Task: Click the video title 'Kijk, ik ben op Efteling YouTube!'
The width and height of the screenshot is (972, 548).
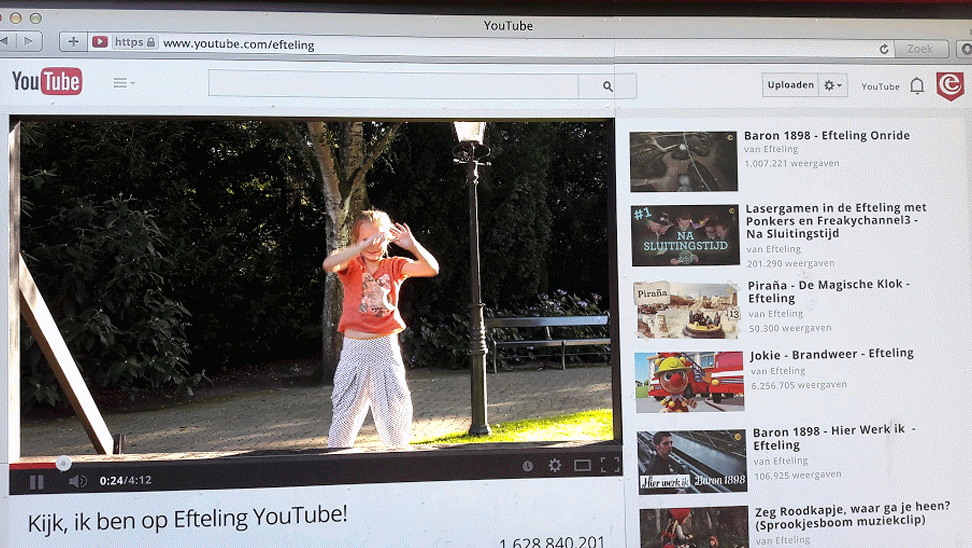Action: click(x=187, y=519)
